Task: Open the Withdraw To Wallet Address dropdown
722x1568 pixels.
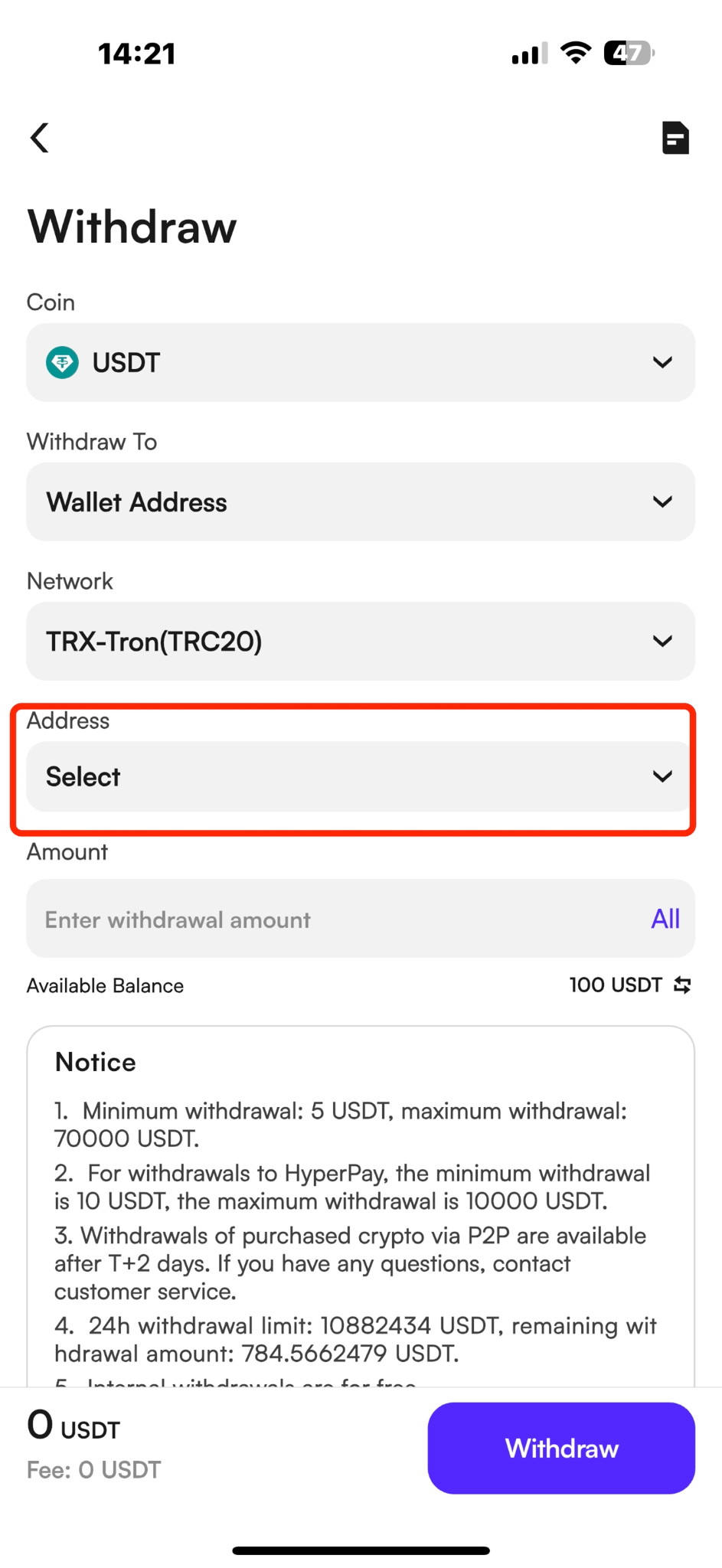Action: pos(361,501)
